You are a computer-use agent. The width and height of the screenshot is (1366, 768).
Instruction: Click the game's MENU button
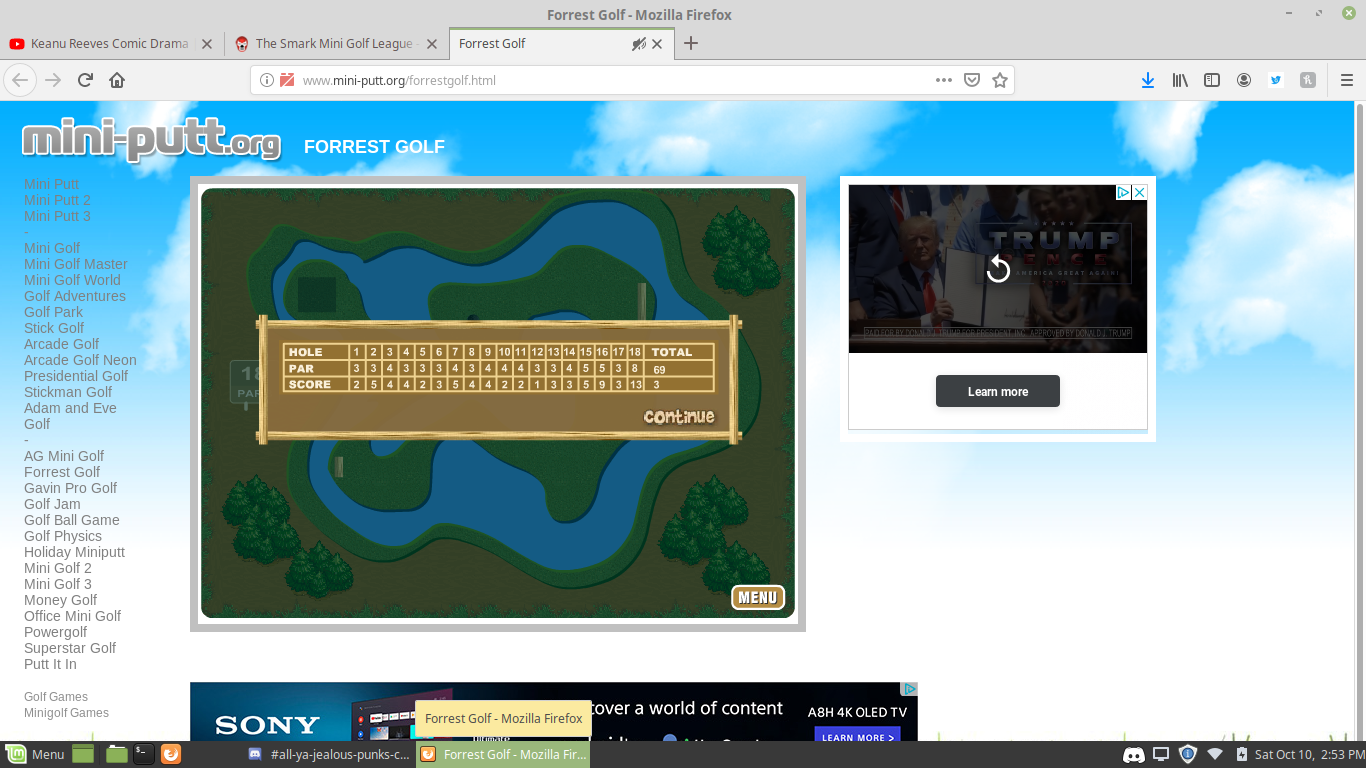pyautogui.click(x=757, y=597)
